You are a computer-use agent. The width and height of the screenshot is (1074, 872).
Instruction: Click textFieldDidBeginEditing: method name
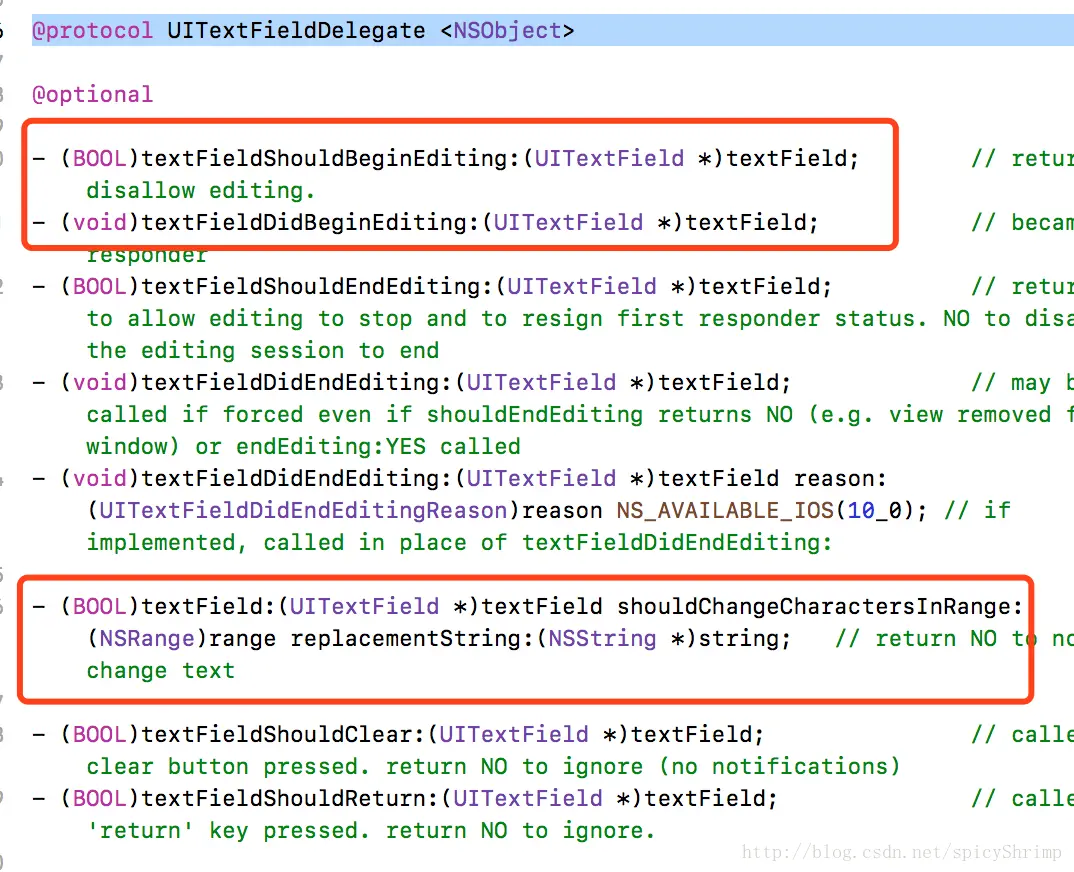pyautogui.click(x=310, y=223)
